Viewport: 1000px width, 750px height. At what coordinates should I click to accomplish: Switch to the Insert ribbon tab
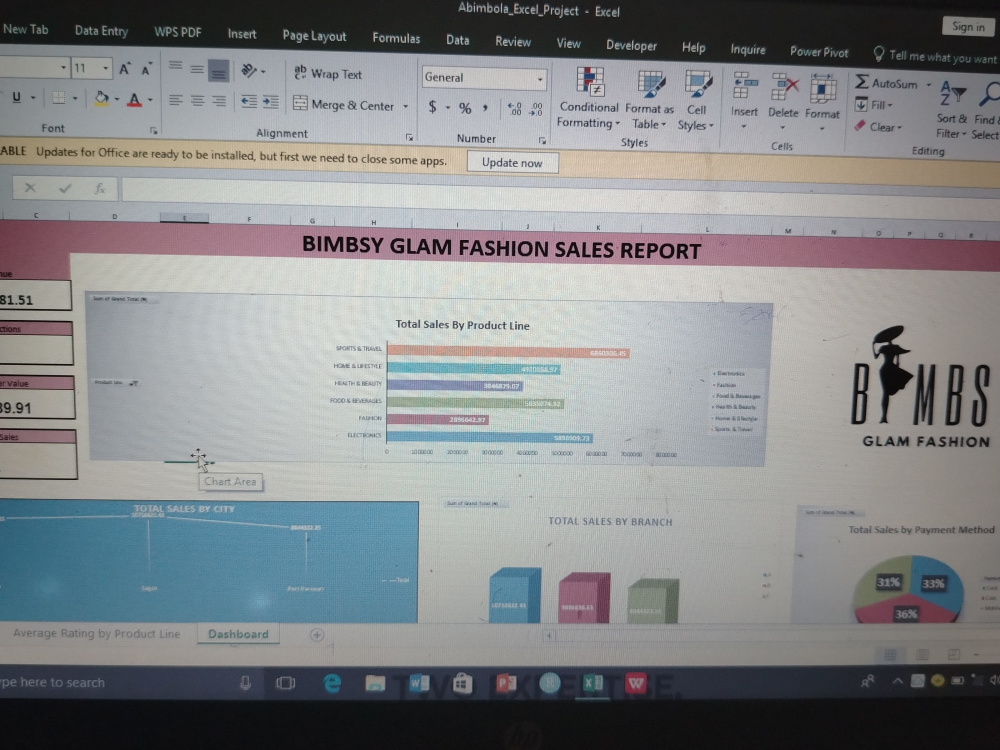(x=242, y=34)
